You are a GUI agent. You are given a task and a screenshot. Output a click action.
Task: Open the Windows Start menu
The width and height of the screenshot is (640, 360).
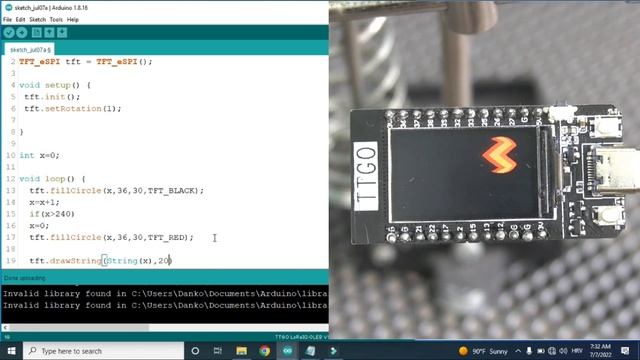[x=11, y=351]
